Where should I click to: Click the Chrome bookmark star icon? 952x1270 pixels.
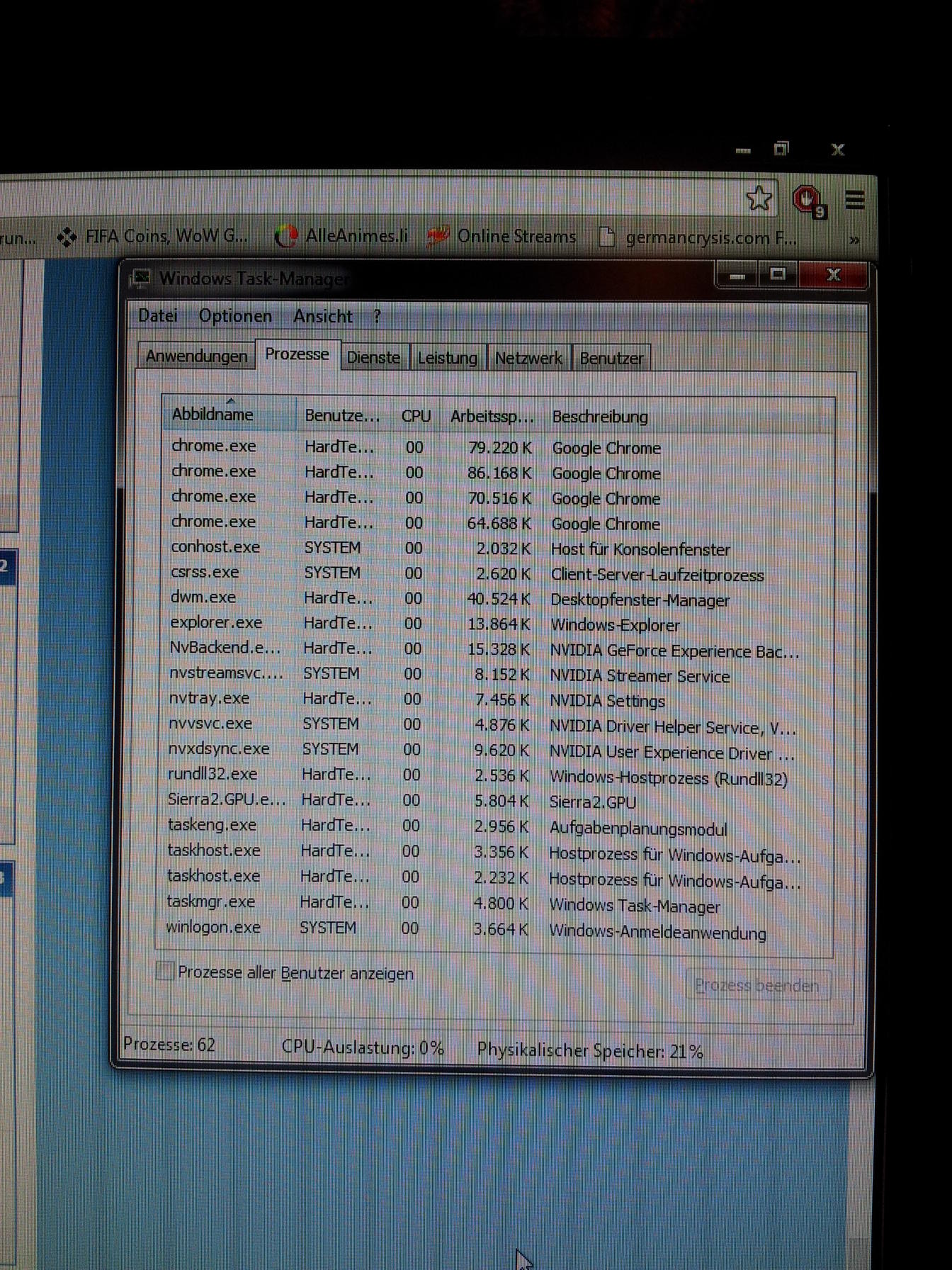click(759, 198)
